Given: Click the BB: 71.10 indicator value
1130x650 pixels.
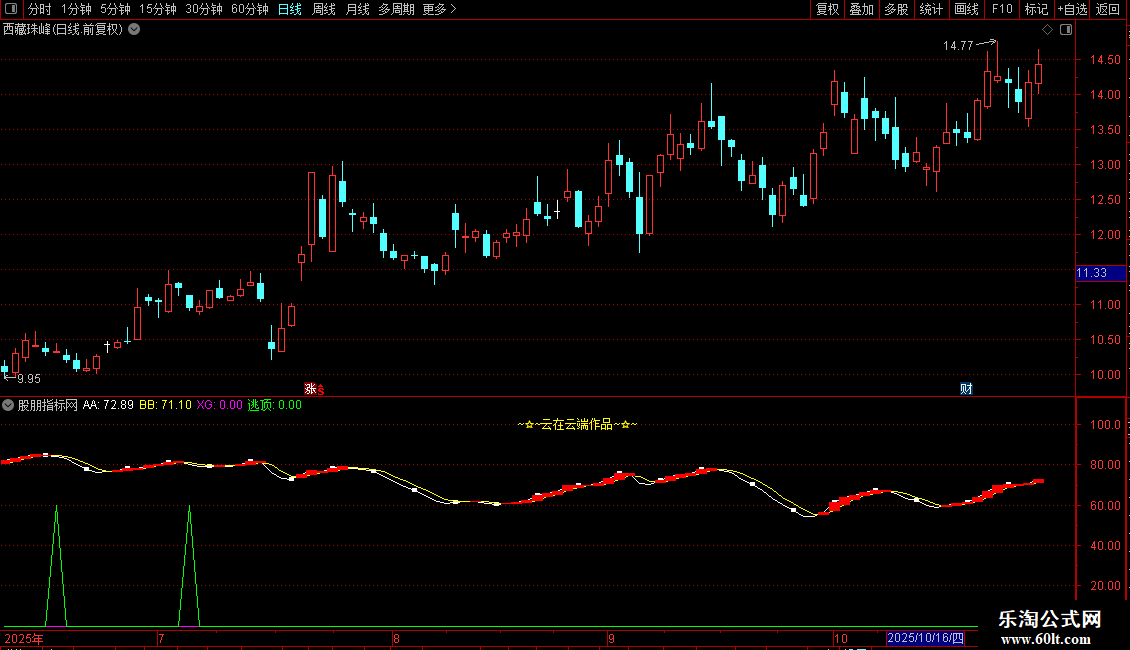Looking at the screenshot, I should pyautogui.click(x=165, y=405).
